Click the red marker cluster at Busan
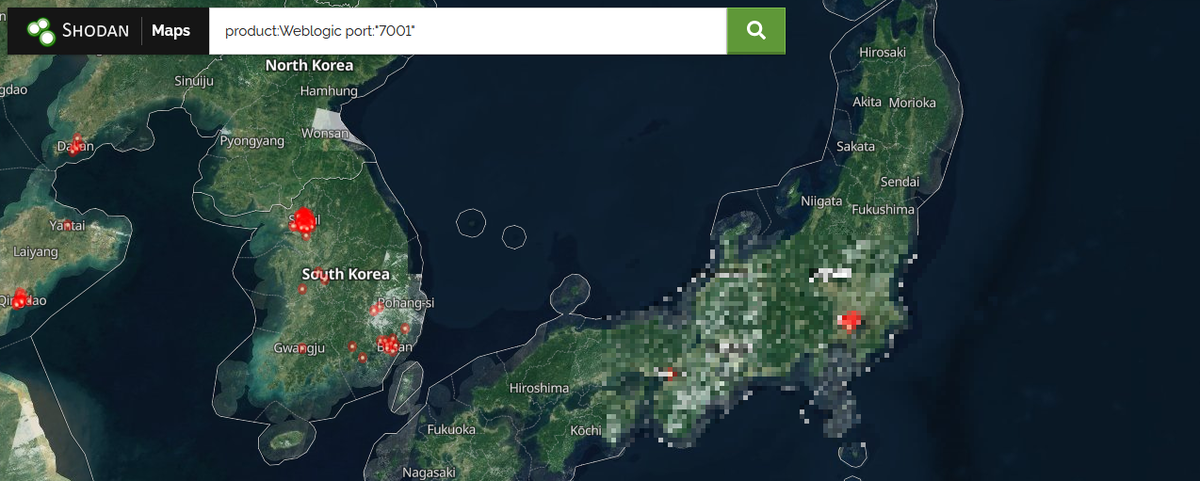 (x=389, y=345)
